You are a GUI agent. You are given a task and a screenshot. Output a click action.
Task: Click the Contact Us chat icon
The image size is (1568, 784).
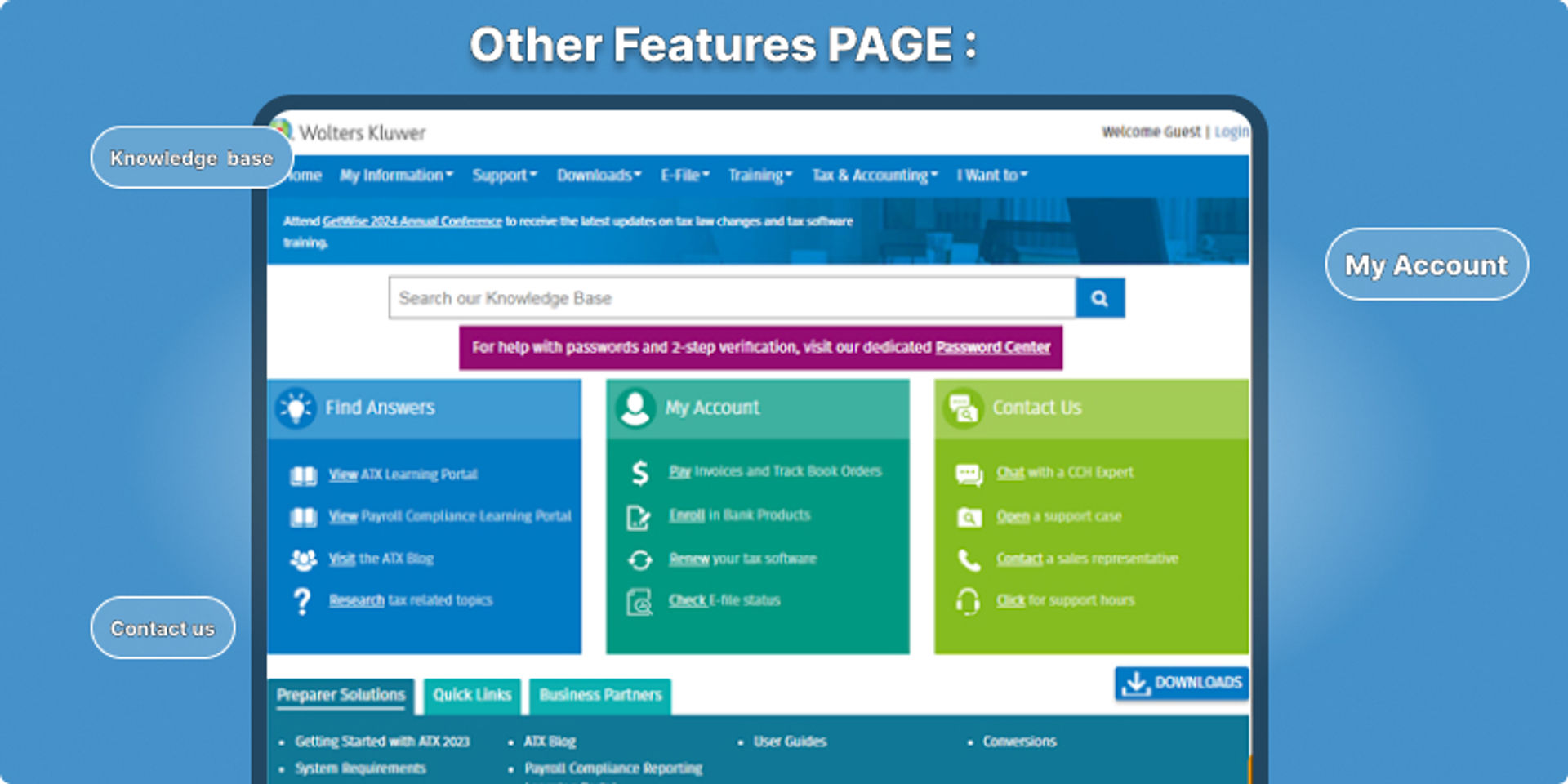pyautogui.click(x=964, y=408)
